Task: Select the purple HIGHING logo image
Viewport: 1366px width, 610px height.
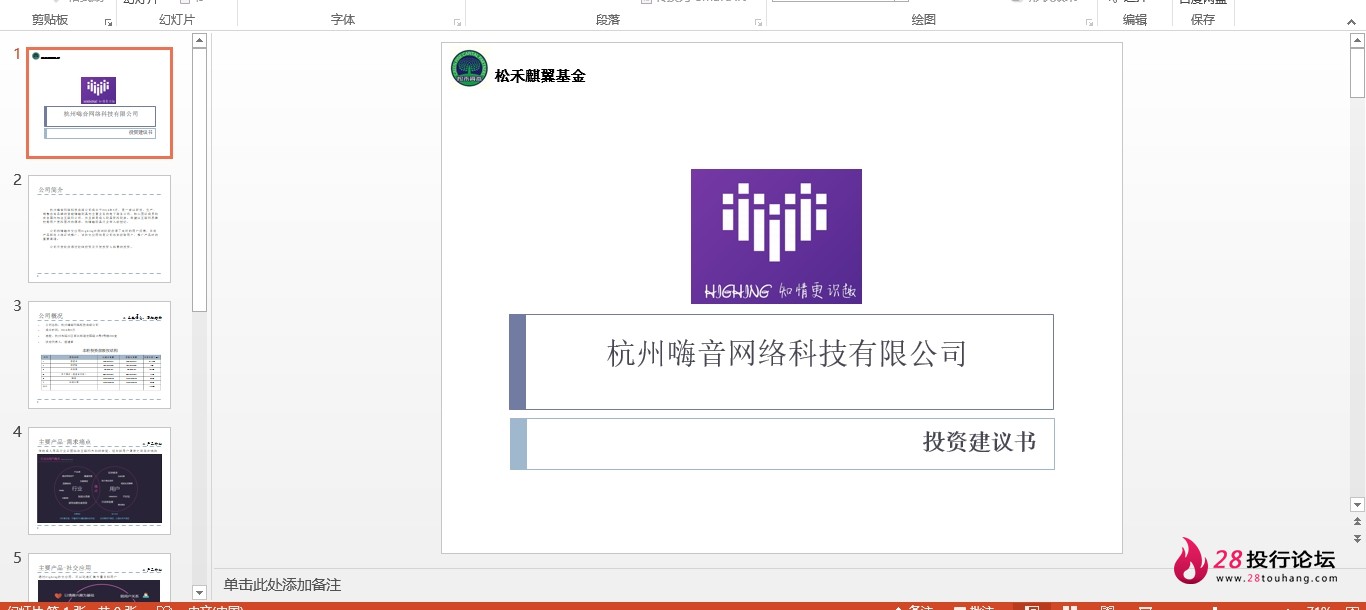Action: click(x=776, y=236)
